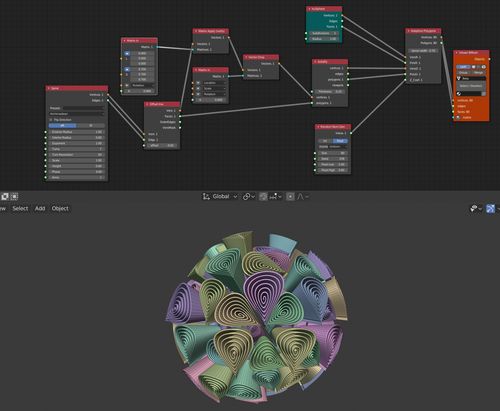Click the Live button in Viewer node
The image size is (500, 411).
click(x=463, y=67)
